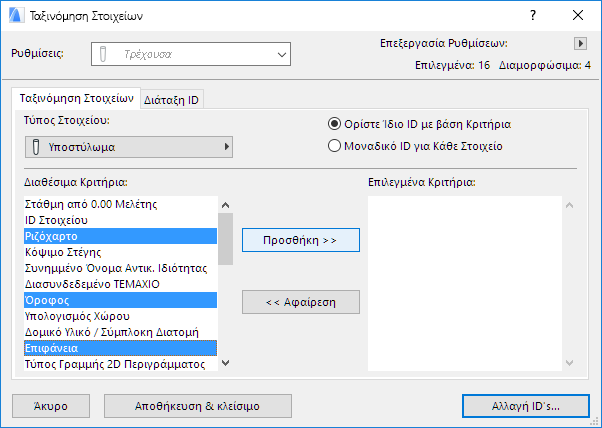Open the Επεξεργασία Ρυθμίσεων arrow menu

[579, 44]
